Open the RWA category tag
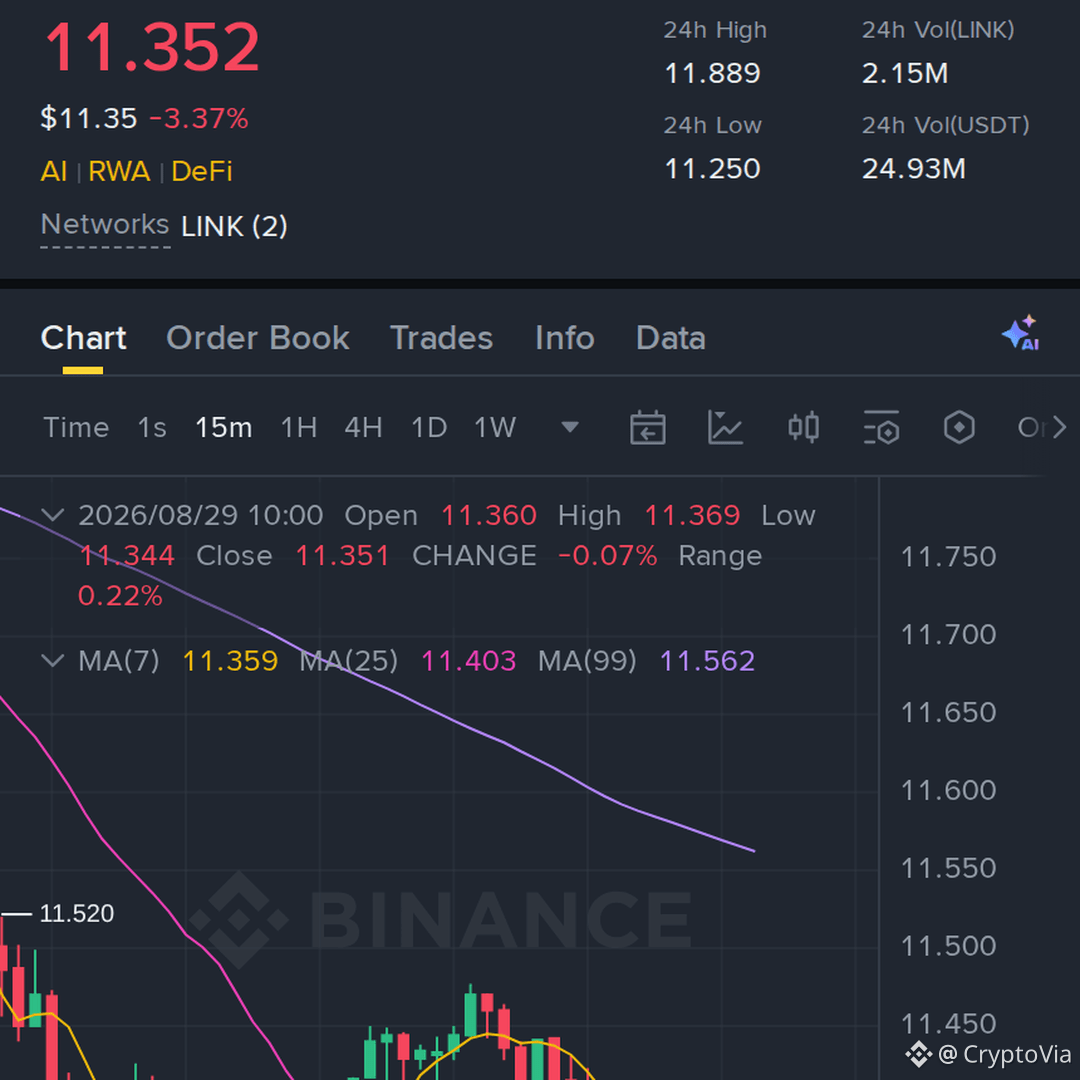This screenshot has height=1080, width=1080. coord(119,172)
